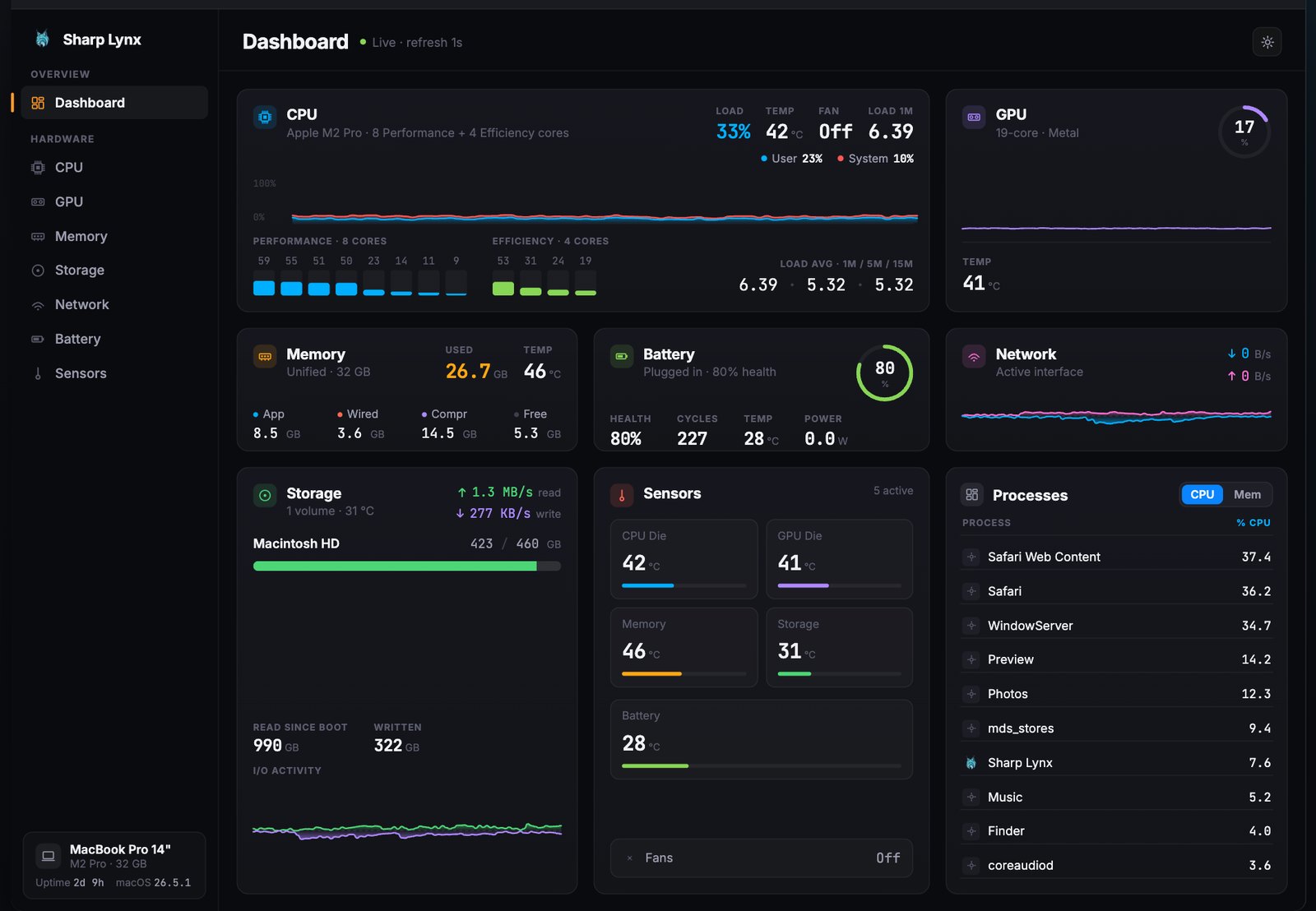Open the Memory sidebar item
Image resolution: width=1316 pixels, height=911 pixels.
click(114, 236)
